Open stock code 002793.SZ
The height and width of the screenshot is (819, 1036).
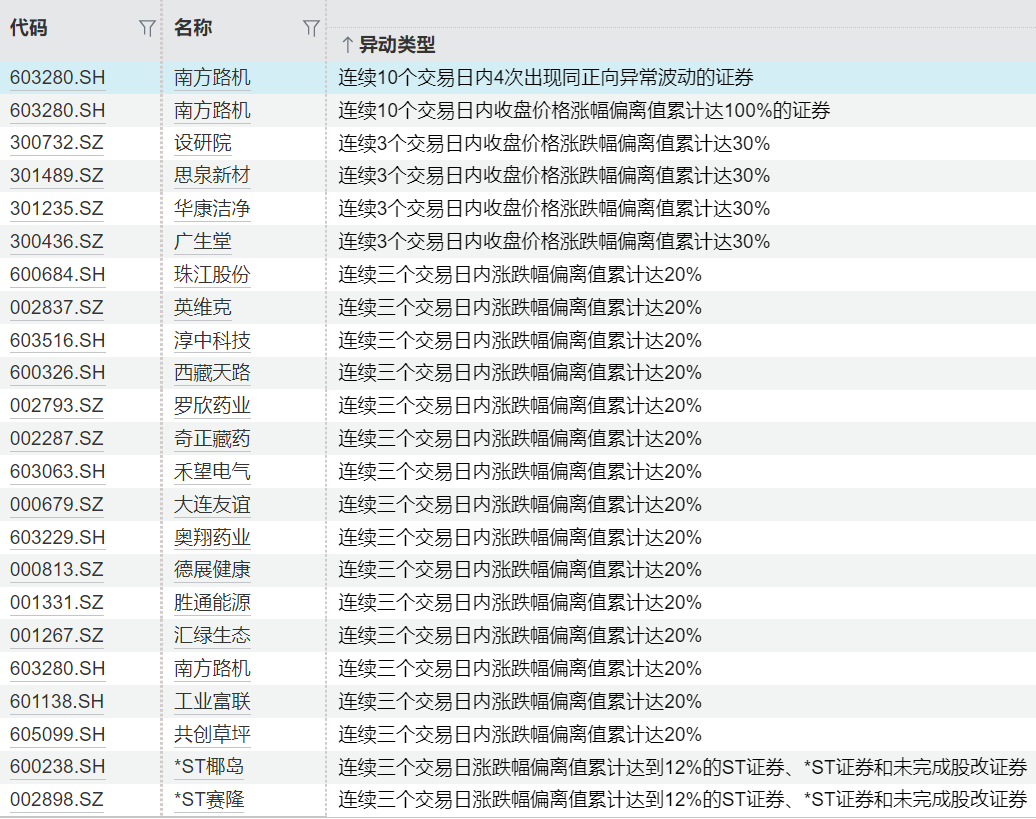click(x=57, y=406)
